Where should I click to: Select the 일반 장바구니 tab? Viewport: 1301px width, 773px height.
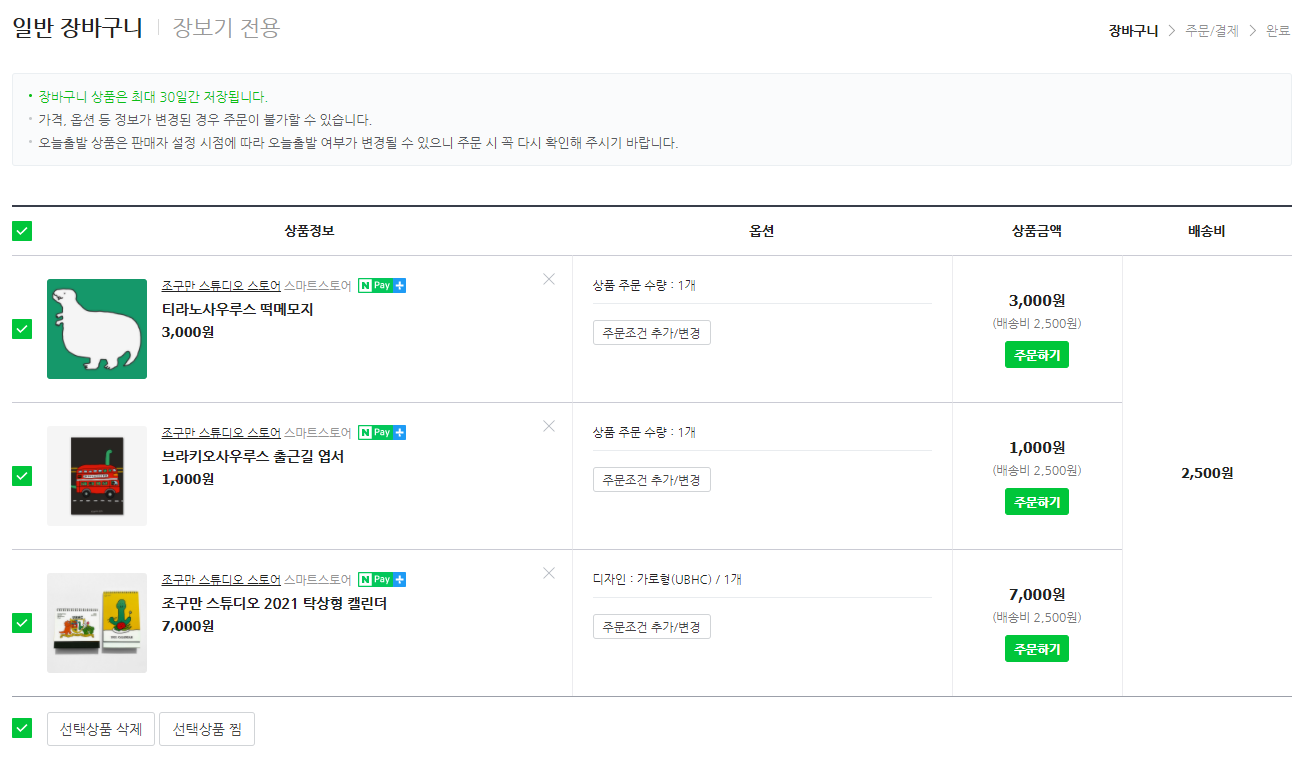coord(77,28)
